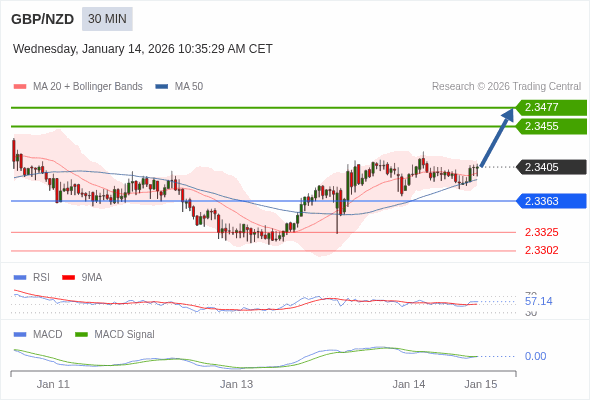Image resolution: width=590 pixels, height=400 pixels.
Task: Click the blue MACD legend swatch
Action: tap(20, 335)
